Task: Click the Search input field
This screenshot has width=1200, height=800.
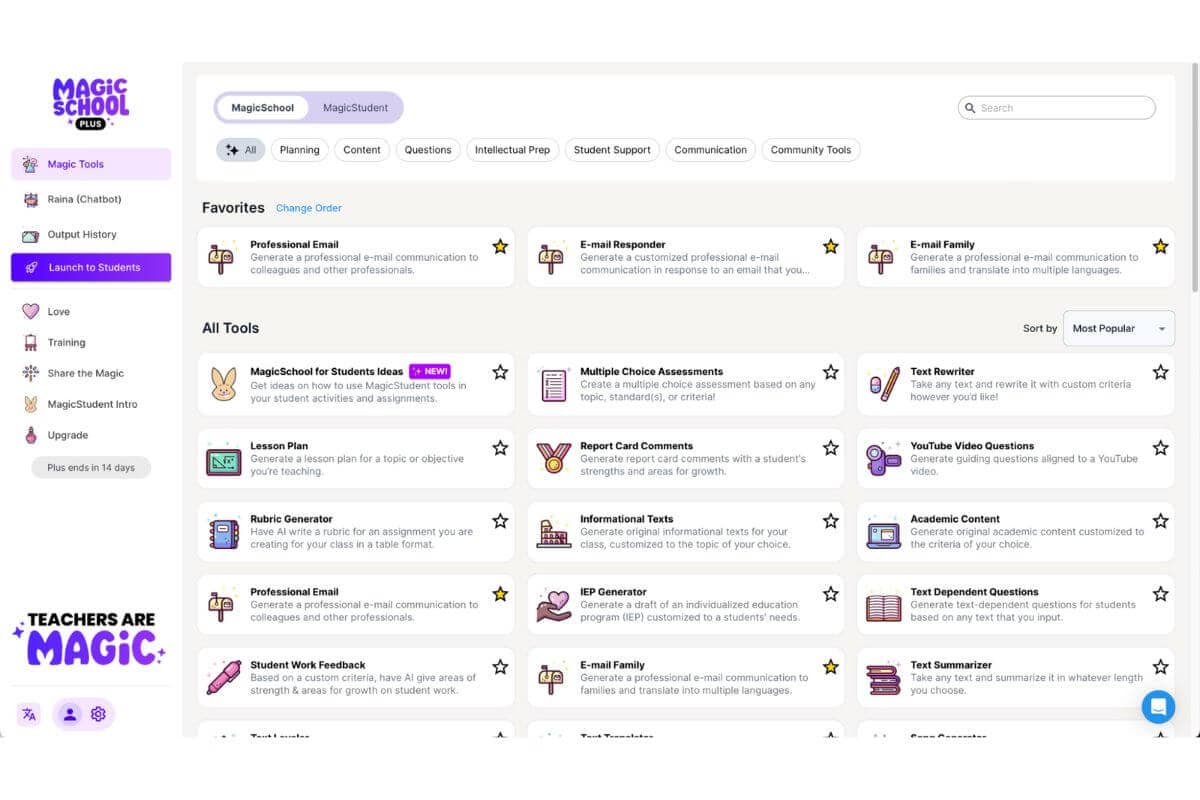Action: pyautogui.click(x=1056, y=108)
